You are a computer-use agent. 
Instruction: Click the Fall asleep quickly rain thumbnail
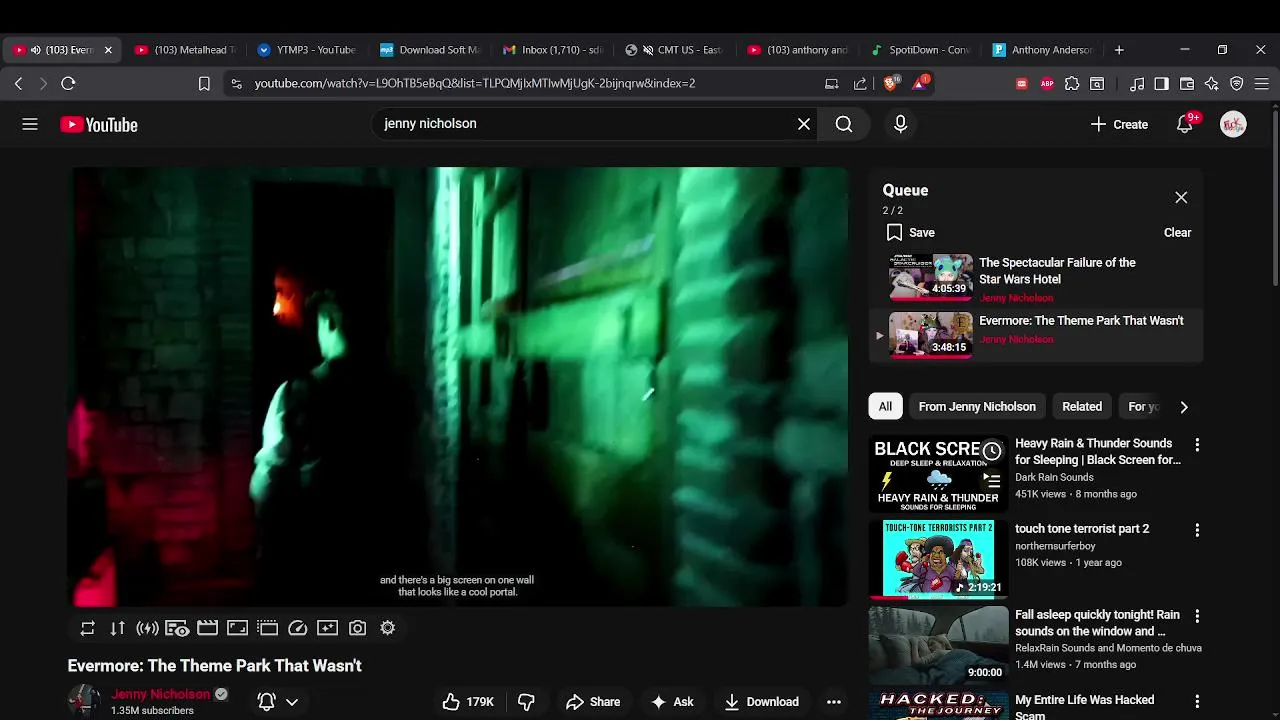coord(938,643)
